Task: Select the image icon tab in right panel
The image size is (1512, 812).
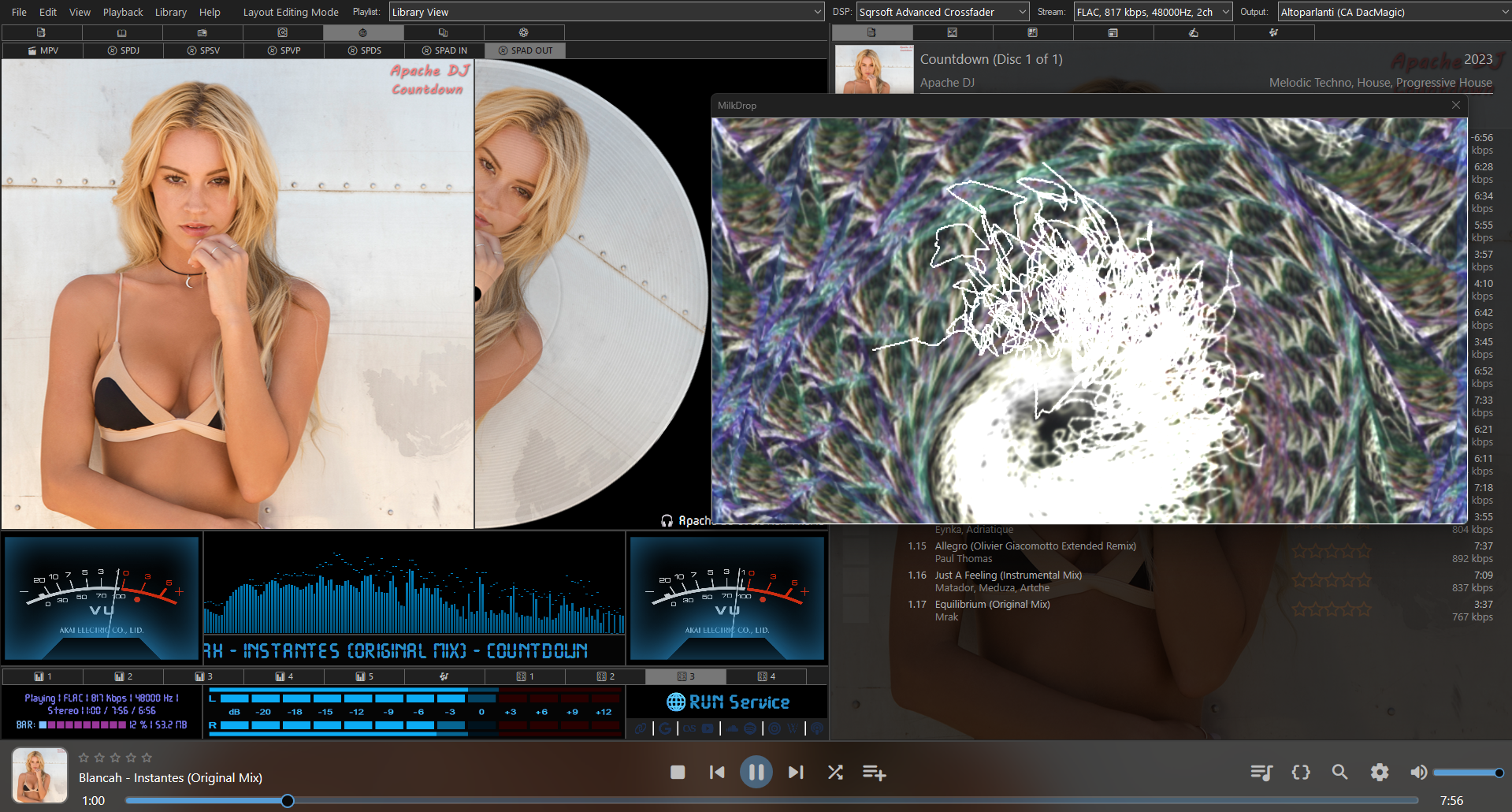Action: [952, 32]
